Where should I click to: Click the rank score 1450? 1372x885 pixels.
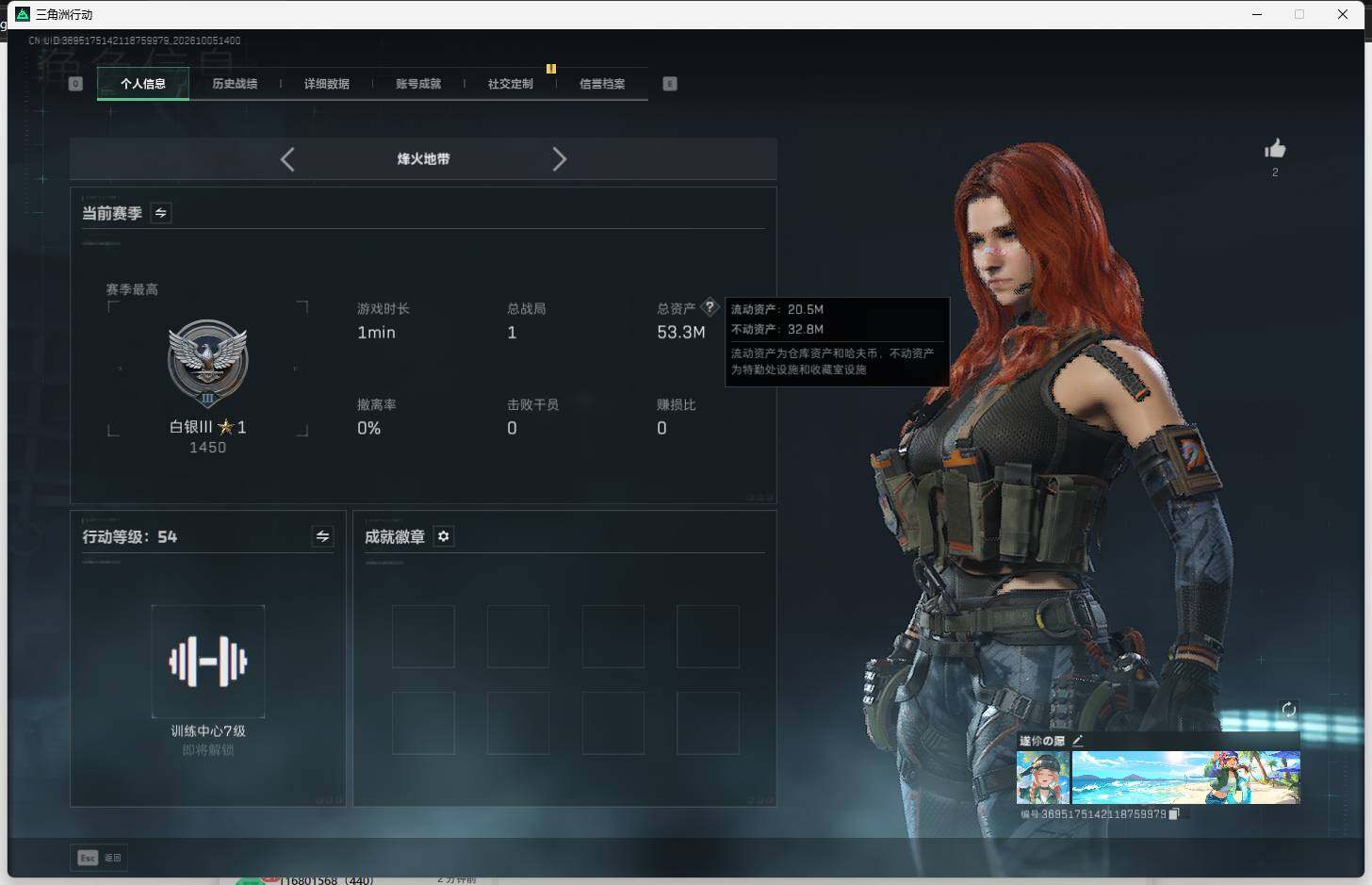(x=208, y=448)
